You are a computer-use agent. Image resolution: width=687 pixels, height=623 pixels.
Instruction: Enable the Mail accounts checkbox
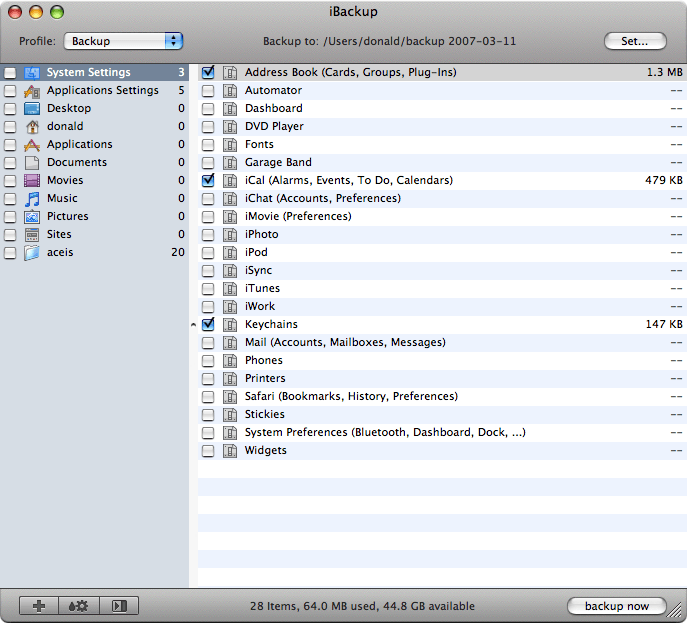[208, 343]
